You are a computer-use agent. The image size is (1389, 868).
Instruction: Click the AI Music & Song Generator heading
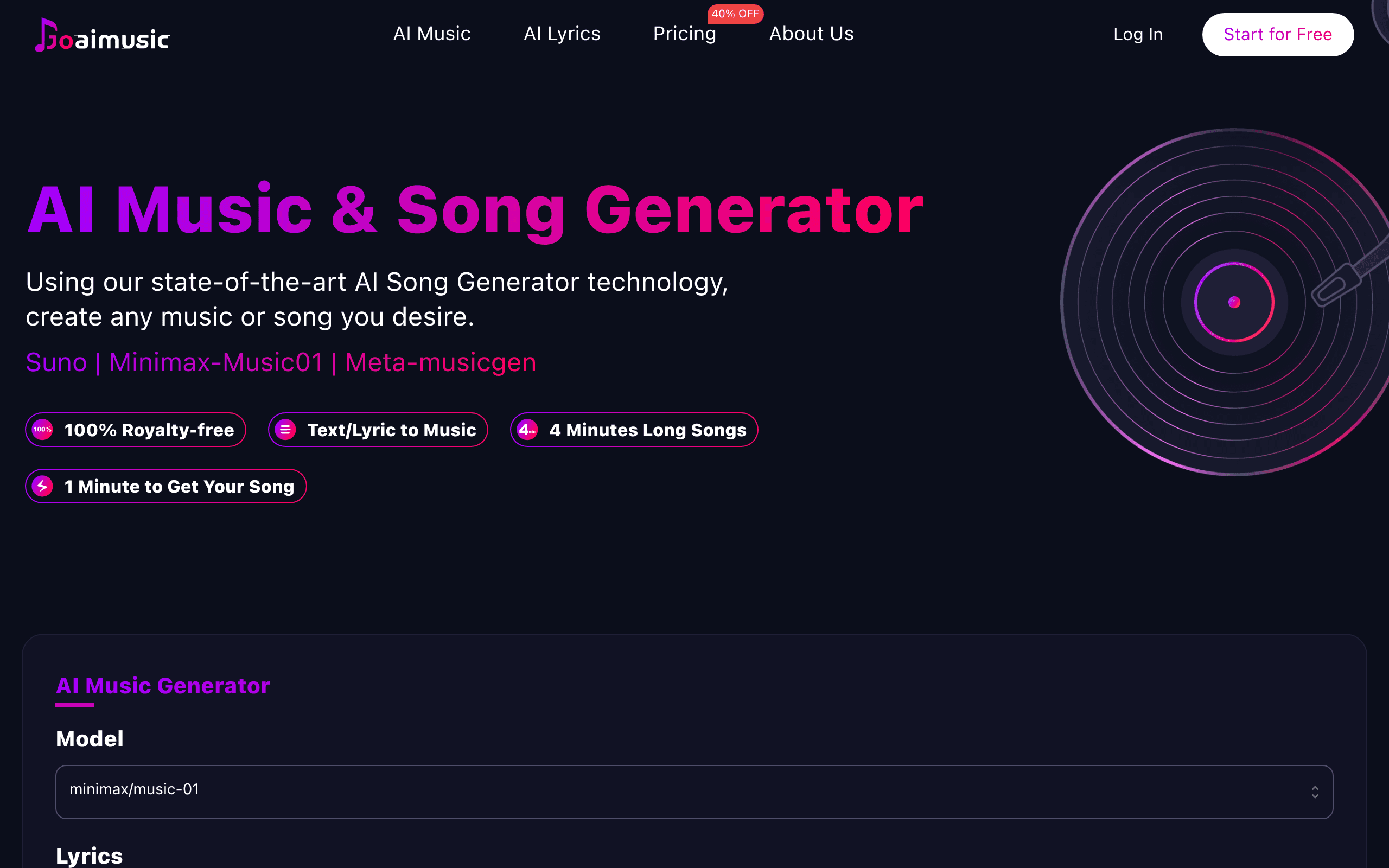tap(475, 209)
